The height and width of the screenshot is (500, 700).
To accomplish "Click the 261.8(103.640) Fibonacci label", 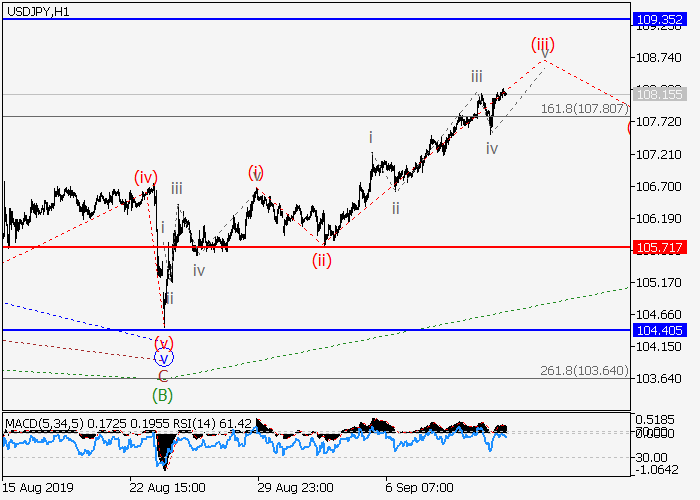I will 584,370.
